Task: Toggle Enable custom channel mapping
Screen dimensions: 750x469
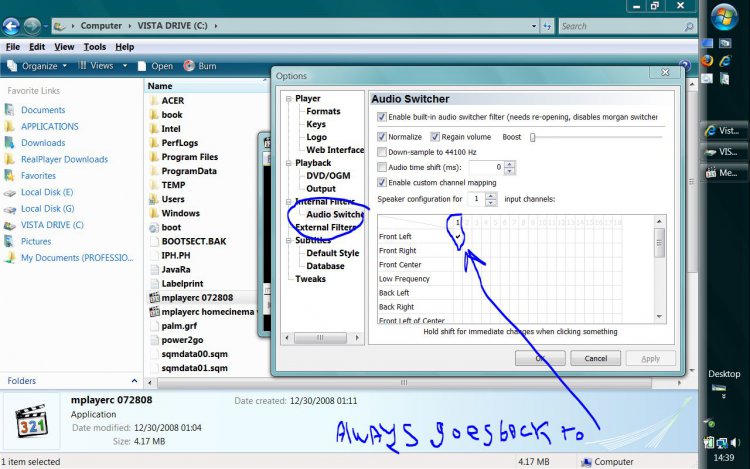Action: [381, 182]
